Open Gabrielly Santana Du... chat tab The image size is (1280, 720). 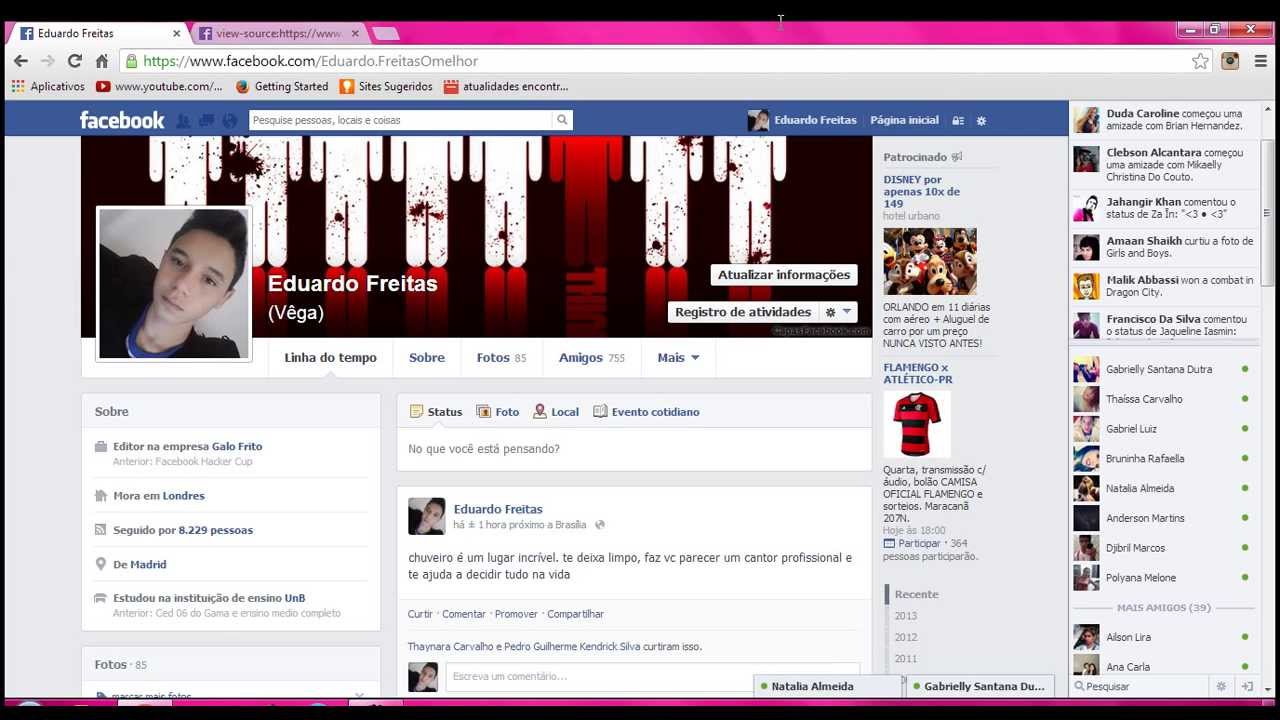980,687
